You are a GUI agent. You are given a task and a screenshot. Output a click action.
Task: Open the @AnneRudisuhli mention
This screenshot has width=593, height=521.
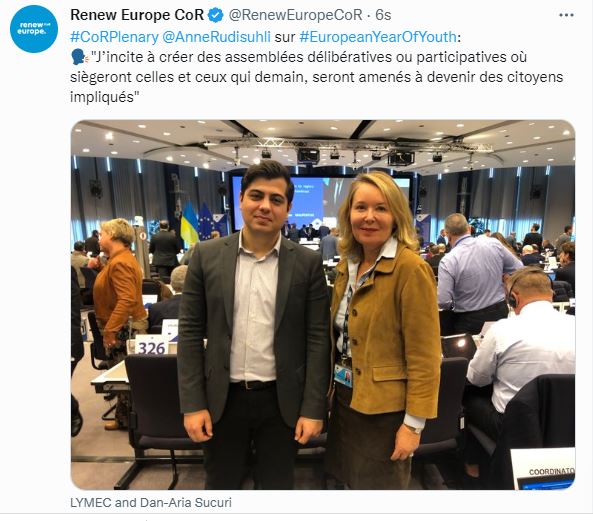[x=216, y=37]
